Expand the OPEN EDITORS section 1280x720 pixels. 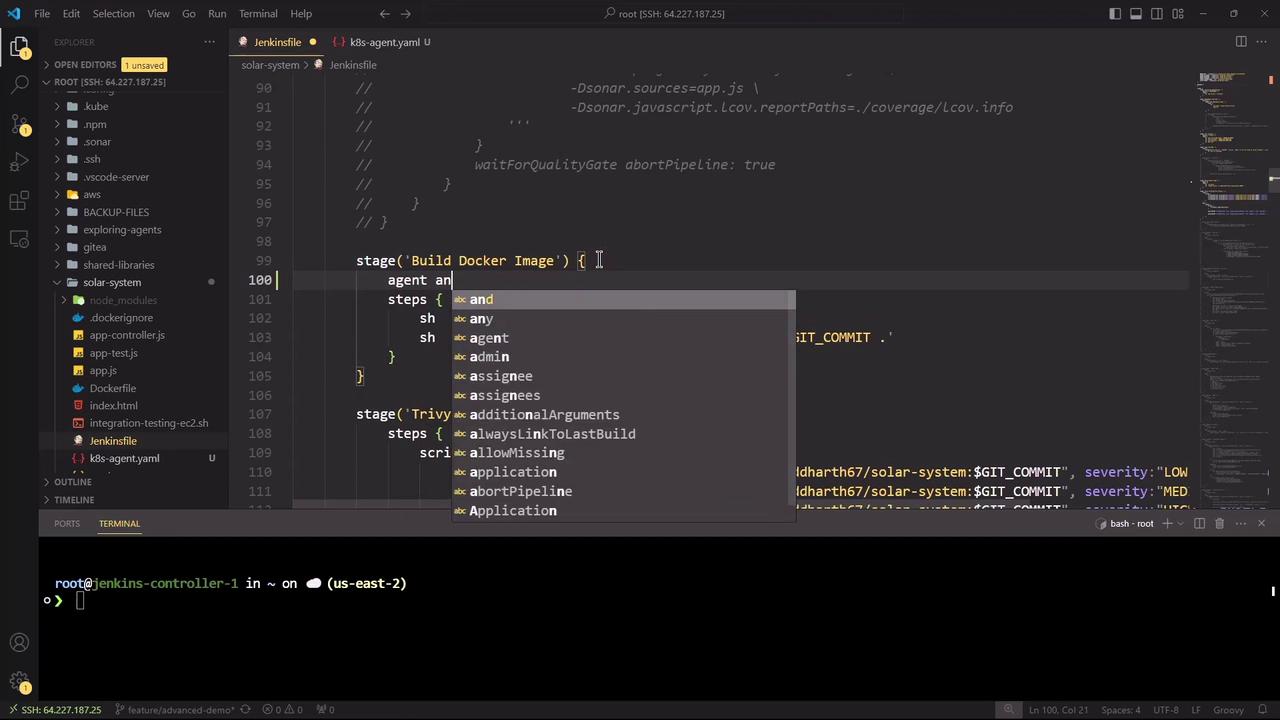click(x=85, y=65)
